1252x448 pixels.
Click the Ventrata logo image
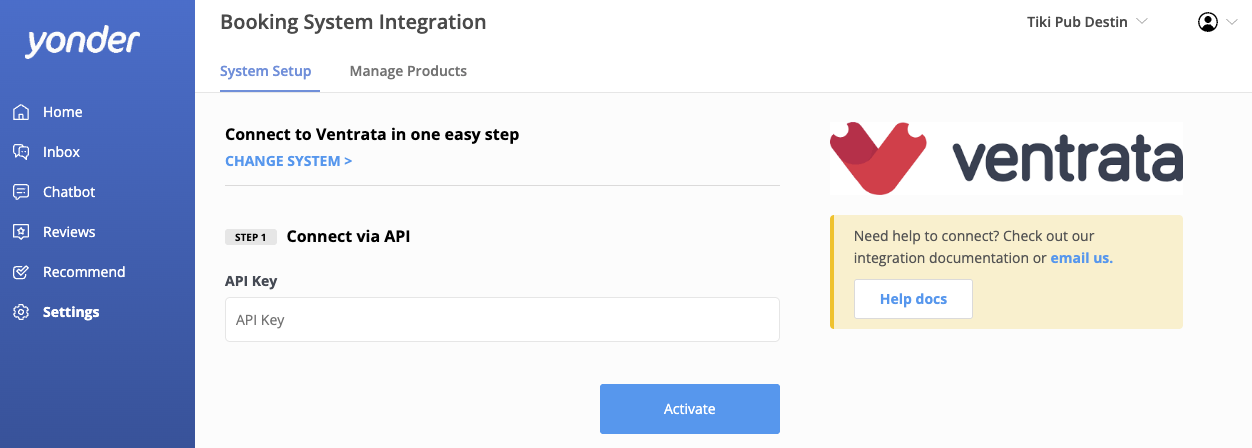coord(1006,158)
